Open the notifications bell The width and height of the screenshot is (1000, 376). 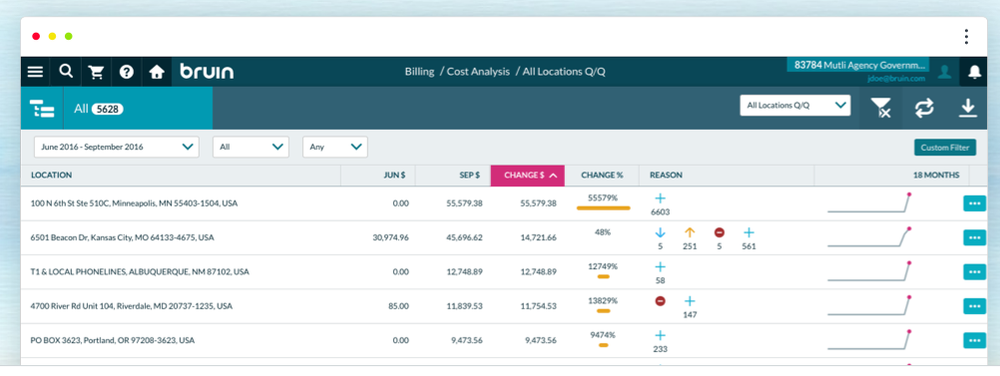pos(974,72)
